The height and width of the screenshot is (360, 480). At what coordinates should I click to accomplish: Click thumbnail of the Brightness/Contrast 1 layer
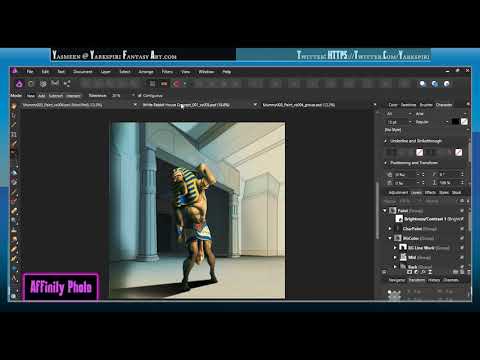399,219
